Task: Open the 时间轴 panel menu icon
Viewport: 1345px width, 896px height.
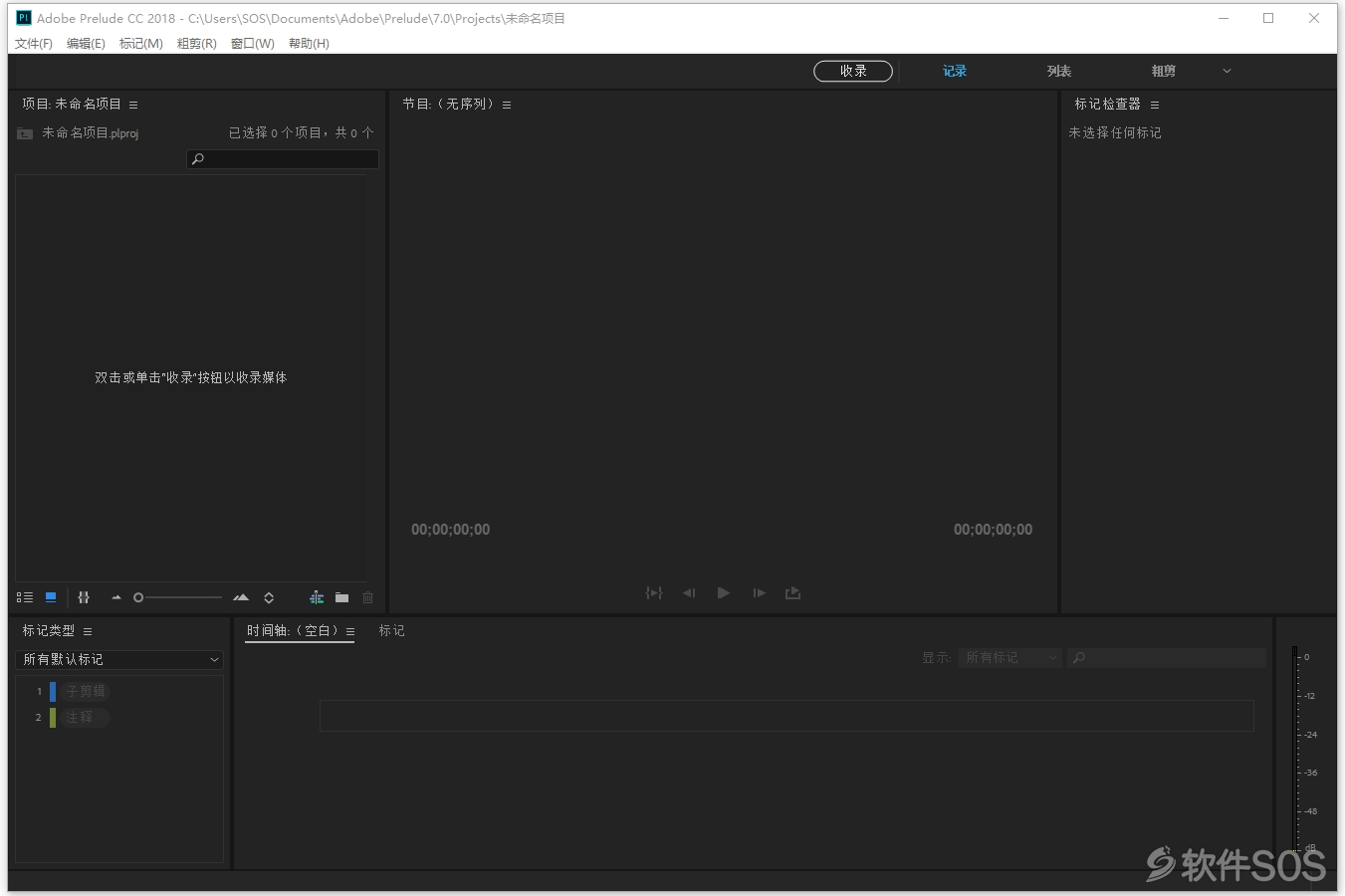Action: (x=350, y=631)
